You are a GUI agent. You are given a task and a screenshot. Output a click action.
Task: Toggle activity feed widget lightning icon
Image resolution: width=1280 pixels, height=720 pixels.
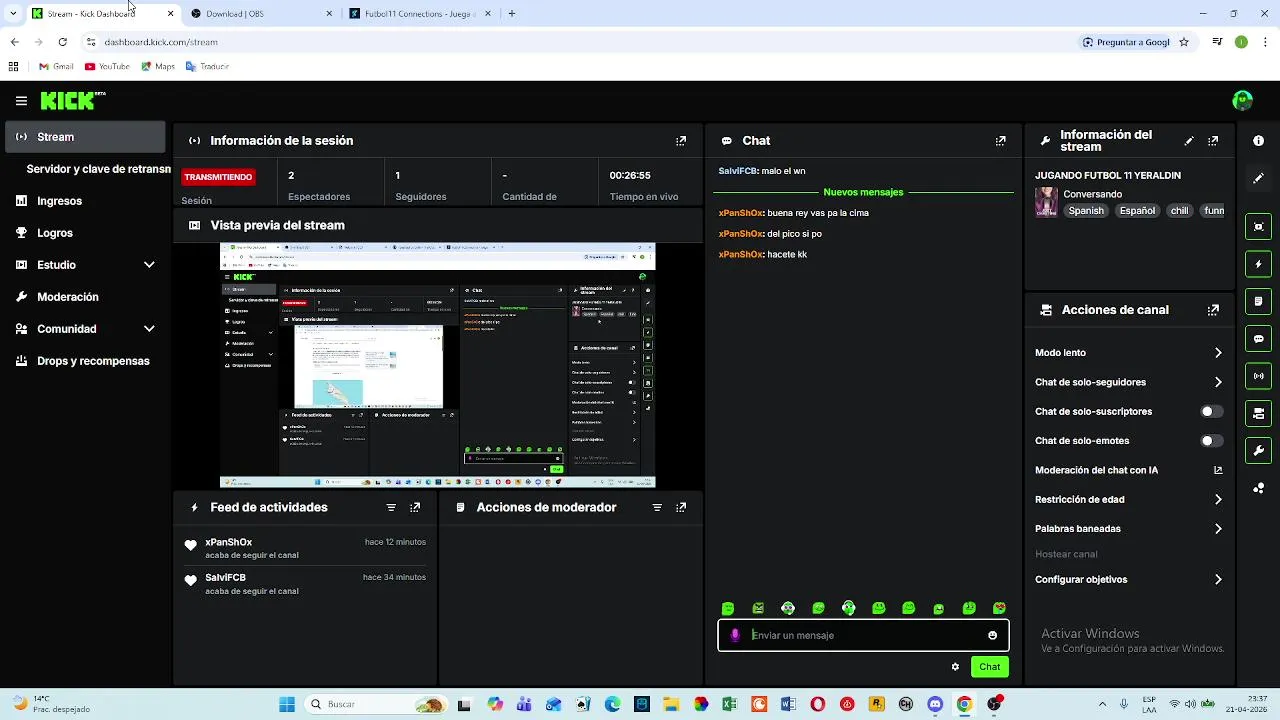(x=1259, y=264)
